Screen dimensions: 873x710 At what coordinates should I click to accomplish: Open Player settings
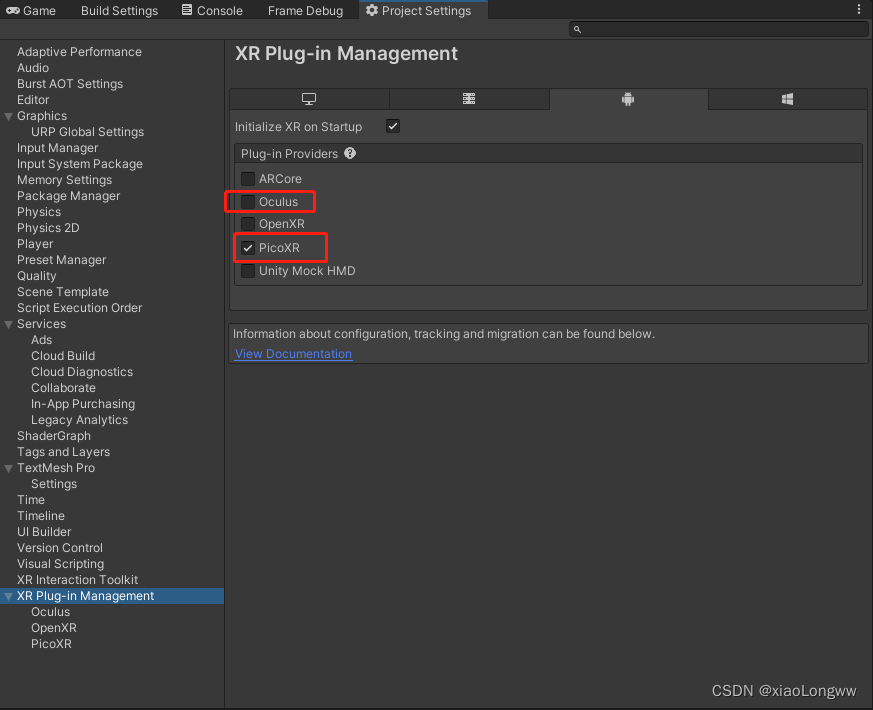35,244
